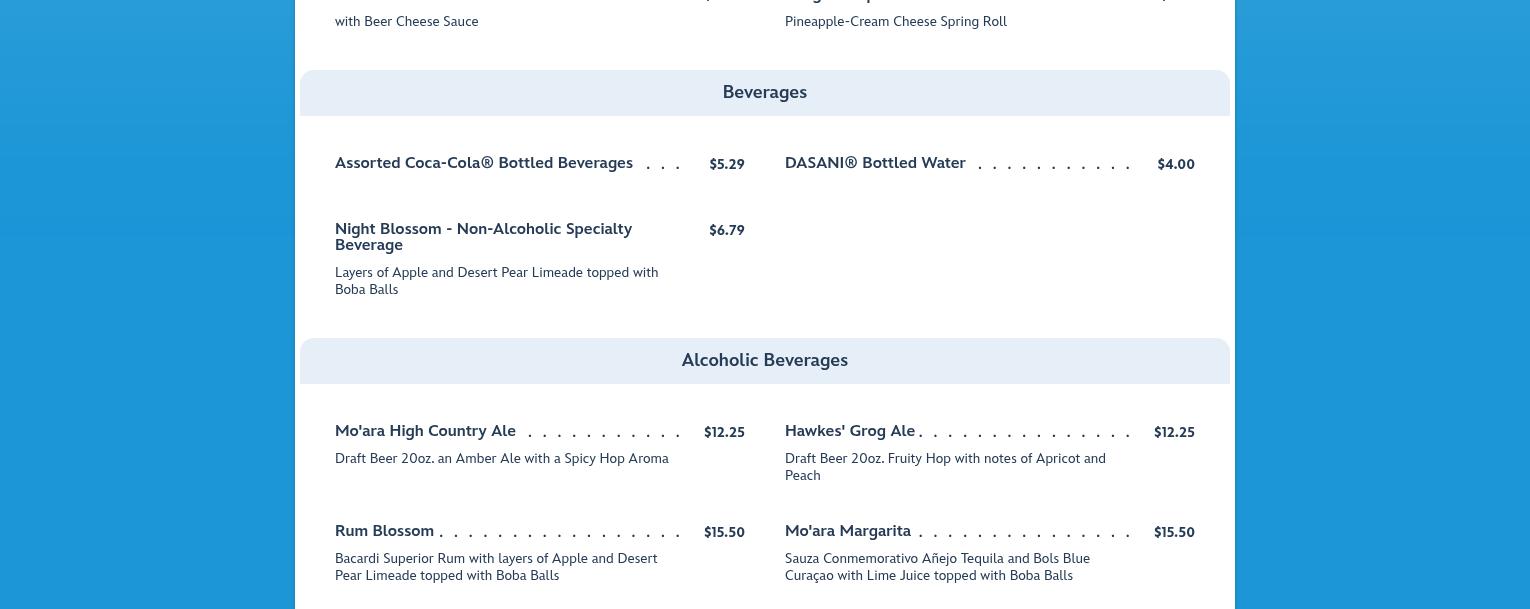Image resolution: width=1530 pixels, height=609 pixels.
Task: Select Hawkes' Grog Ale title
Action: (849, 432)
